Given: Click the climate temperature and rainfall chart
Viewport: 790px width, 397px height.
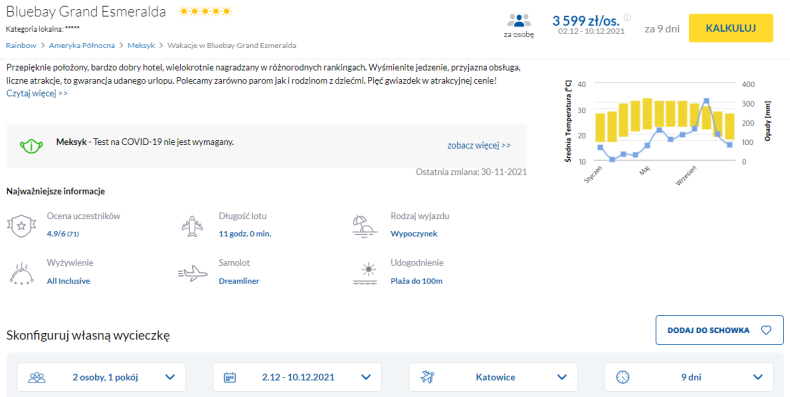Looking at the screenshot, I should pos(668,133).
